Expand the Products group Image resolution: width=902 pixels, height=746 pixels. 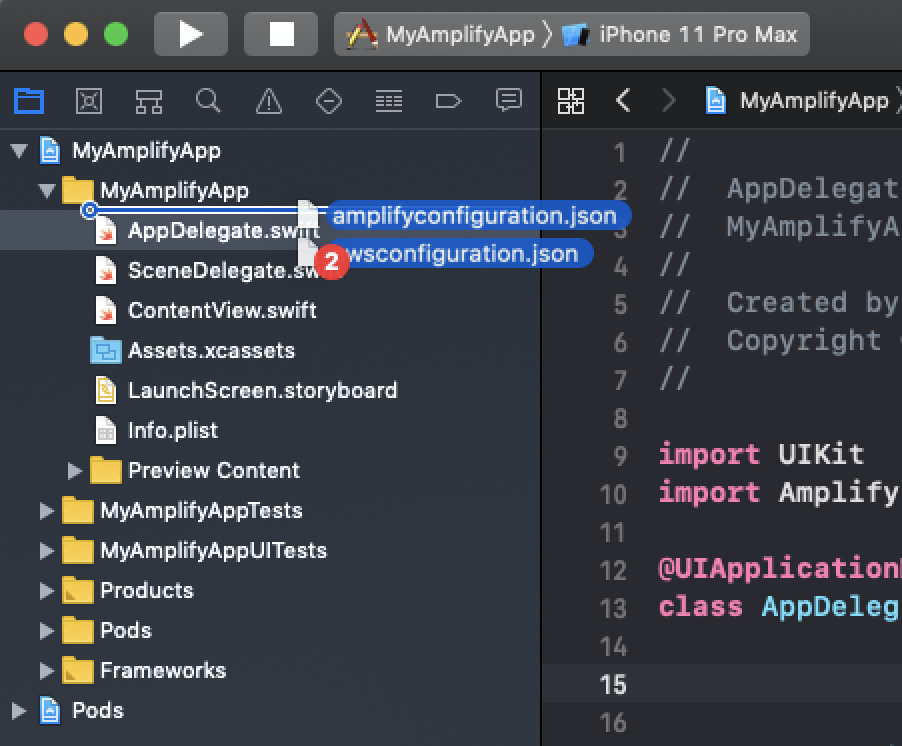pyautogui.click(x=47, y=591)
